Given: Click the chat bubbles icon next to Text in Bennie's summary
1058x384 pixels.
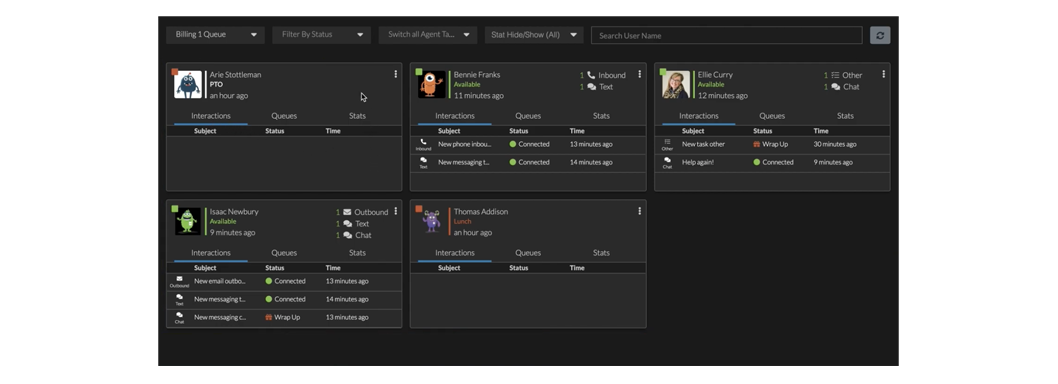Looking at the screenshot, I should [591, 87].
